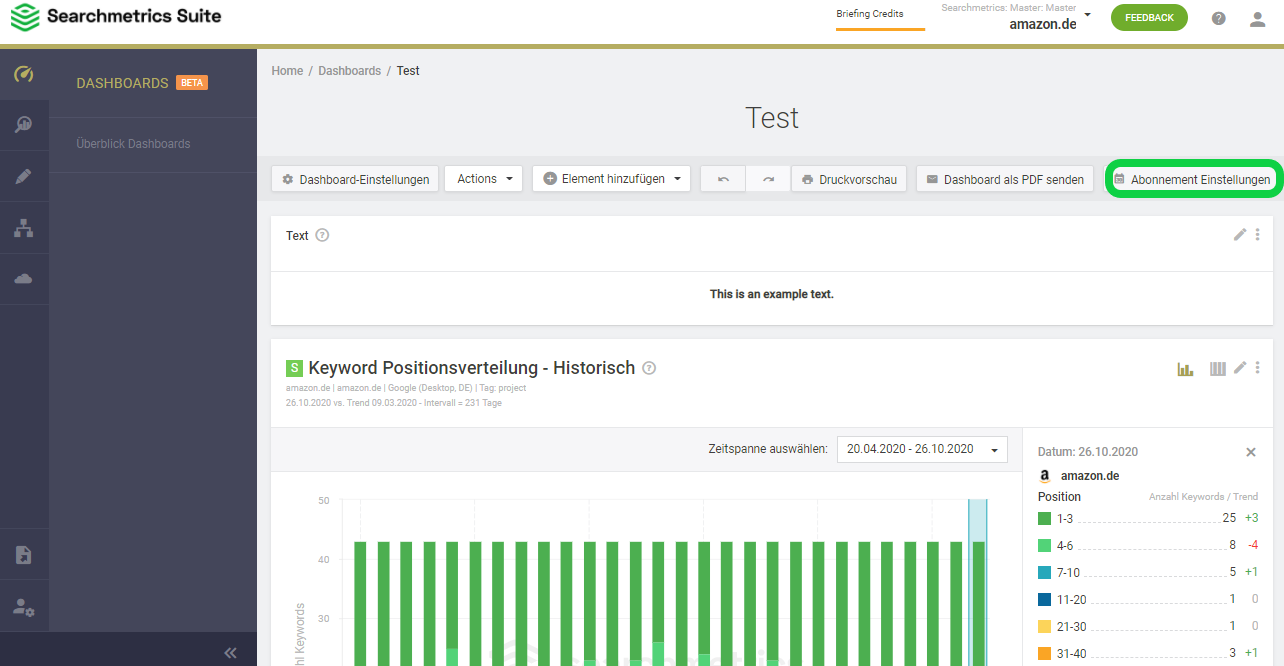
Task: Click the redo arrow button
Action: [x=768, y=179]
